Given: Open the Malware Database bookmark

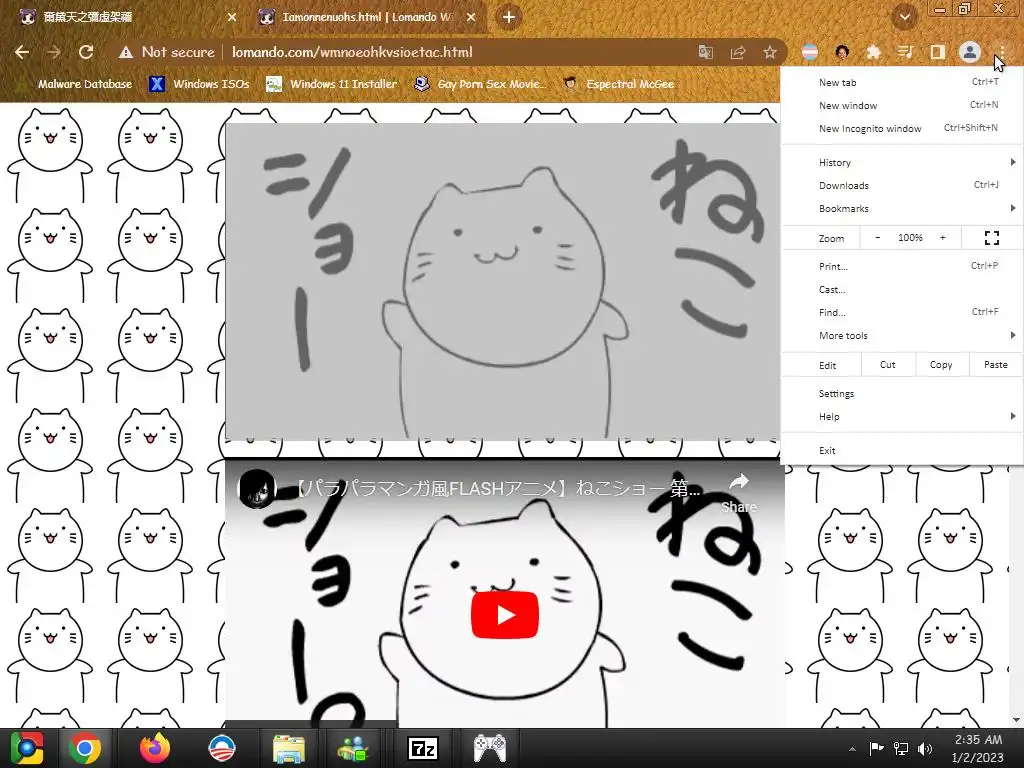Looking at the screenshot, I should pos(76,84).
